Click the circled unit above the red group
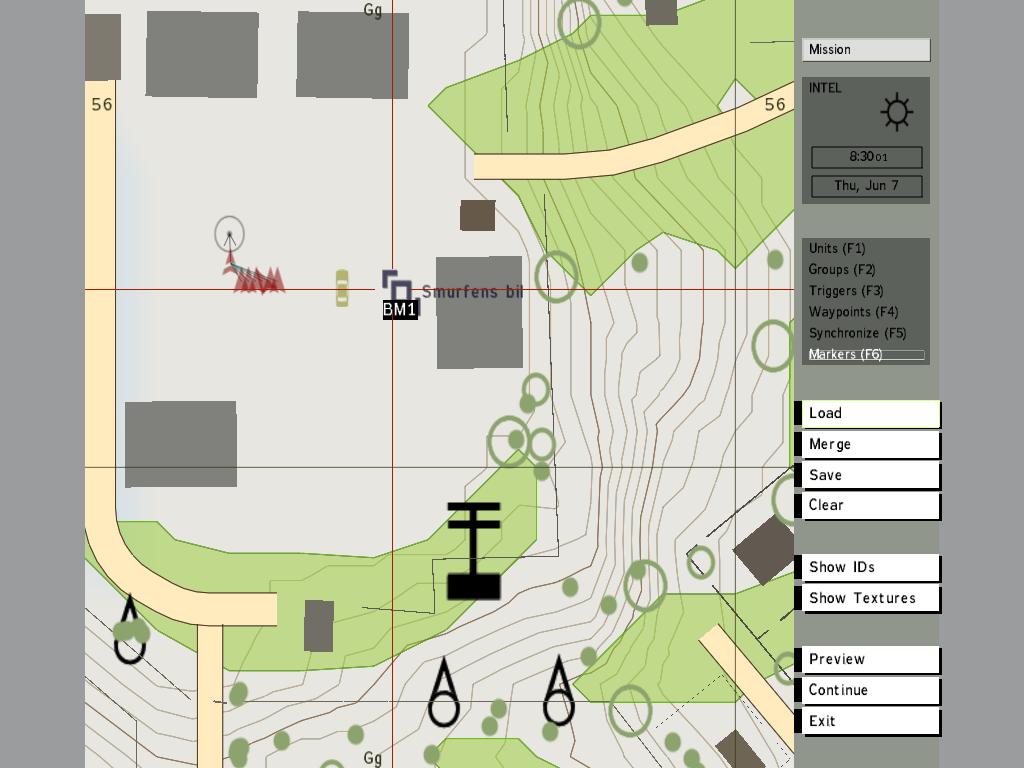Image resolution: width=1024 pixels, height=768 pixels. (x=229, y=234)
